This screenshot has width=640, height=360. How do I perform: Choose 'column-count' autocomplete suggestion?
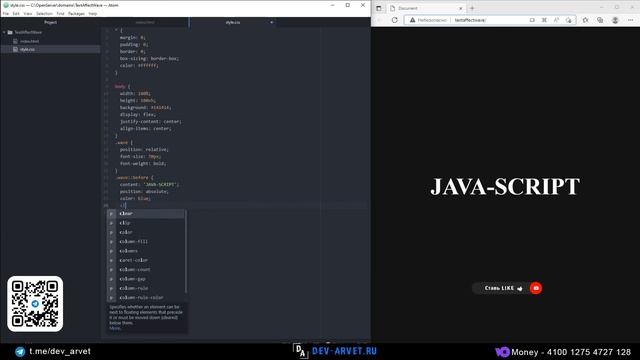[x=146, y=269]
